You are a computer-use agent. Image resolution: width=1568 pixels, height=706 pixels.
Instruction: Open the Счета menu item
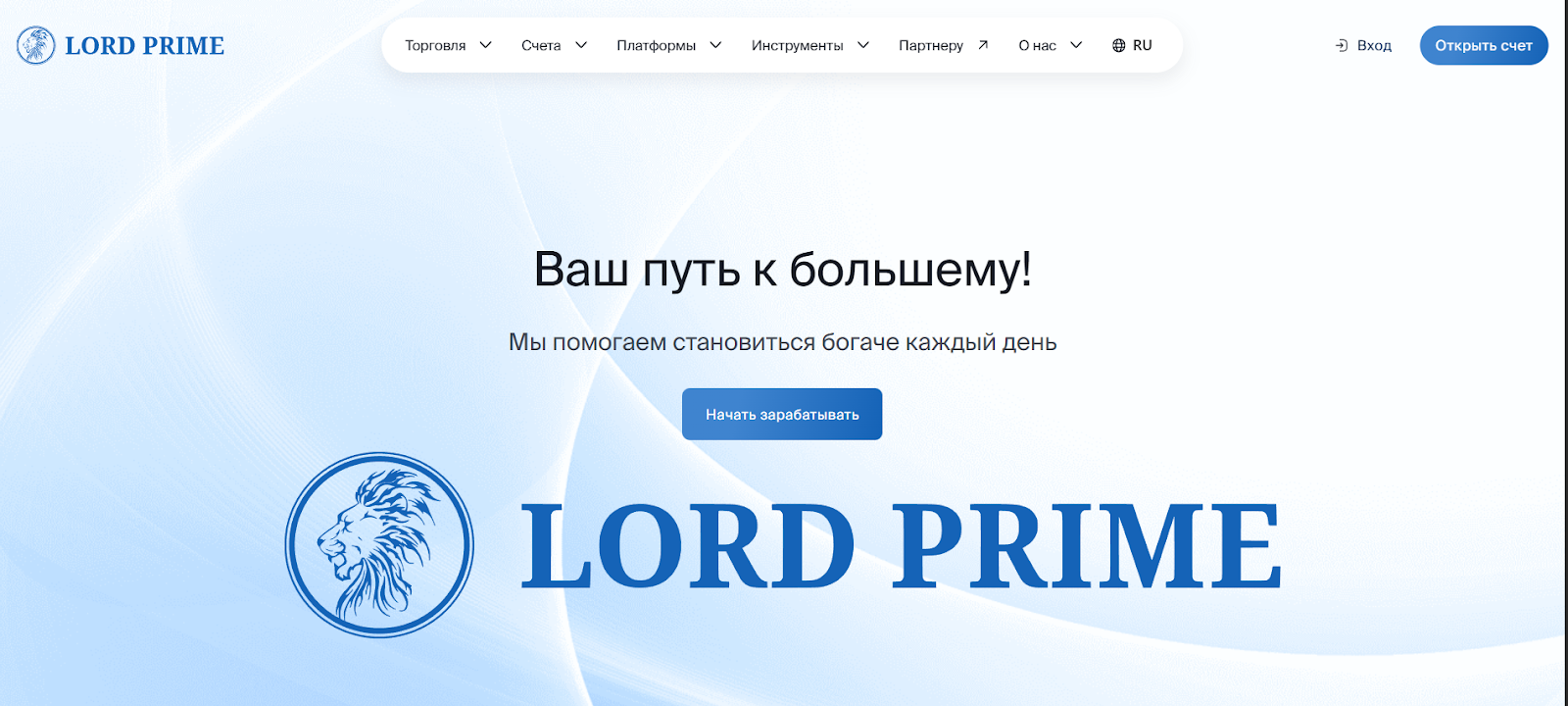click(541, 46)
